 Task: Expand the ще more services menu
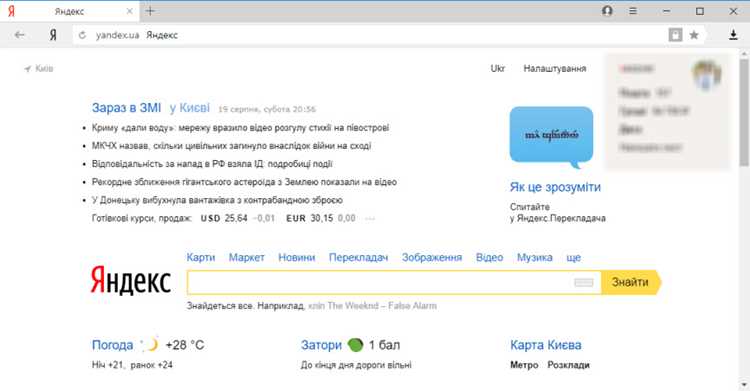(x=574, y=258)
